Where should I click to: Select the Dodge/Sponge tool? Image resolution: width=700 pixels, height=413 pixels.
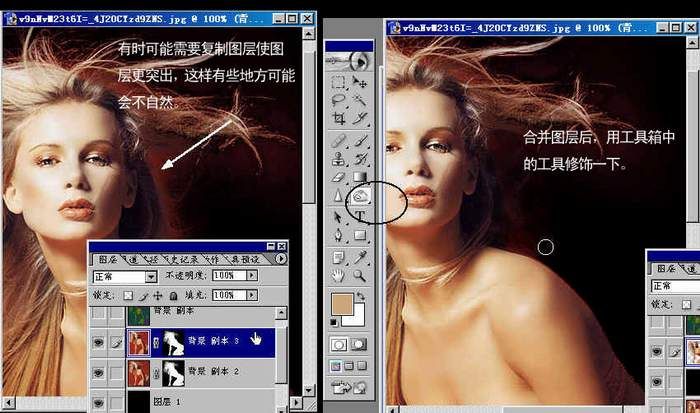pyautogui.click(x=360, y=196)
